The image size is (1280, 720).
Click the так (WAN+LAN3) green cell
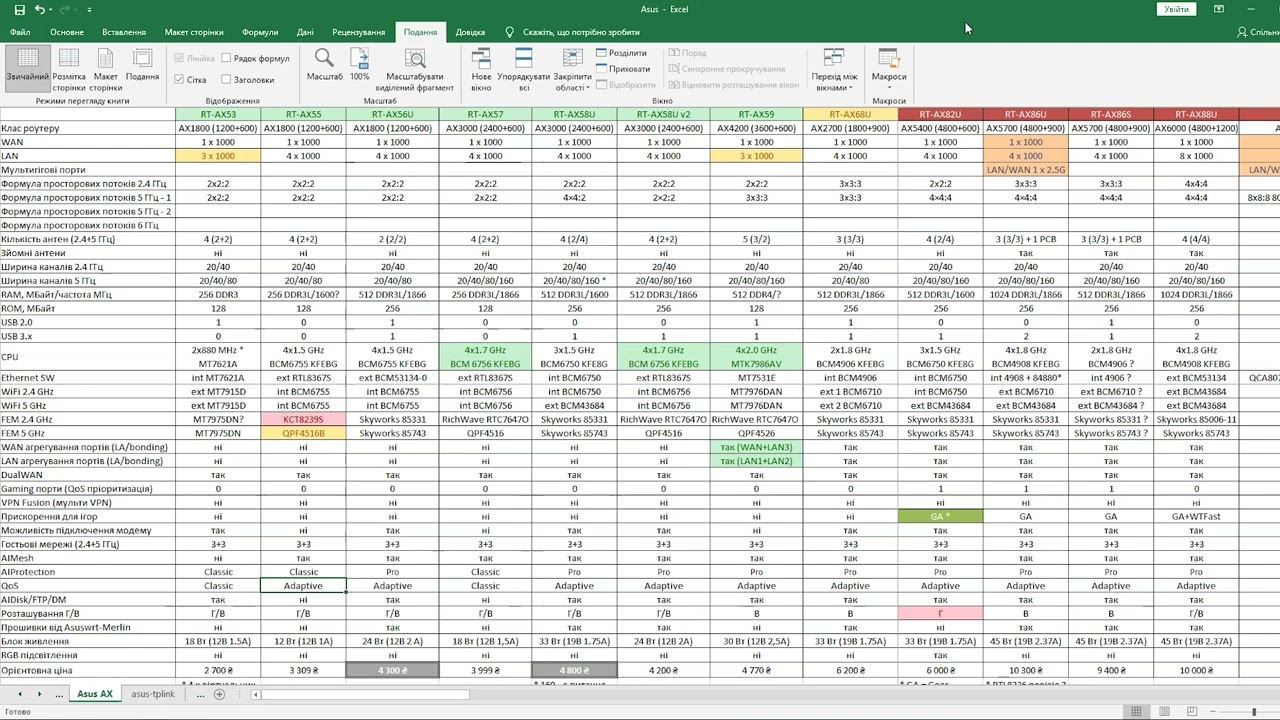point(756,447)
